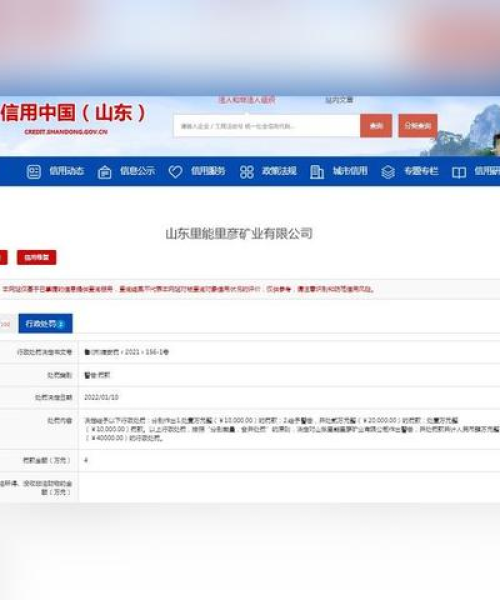Click the open book icon in navigation

tap(459, 173)
